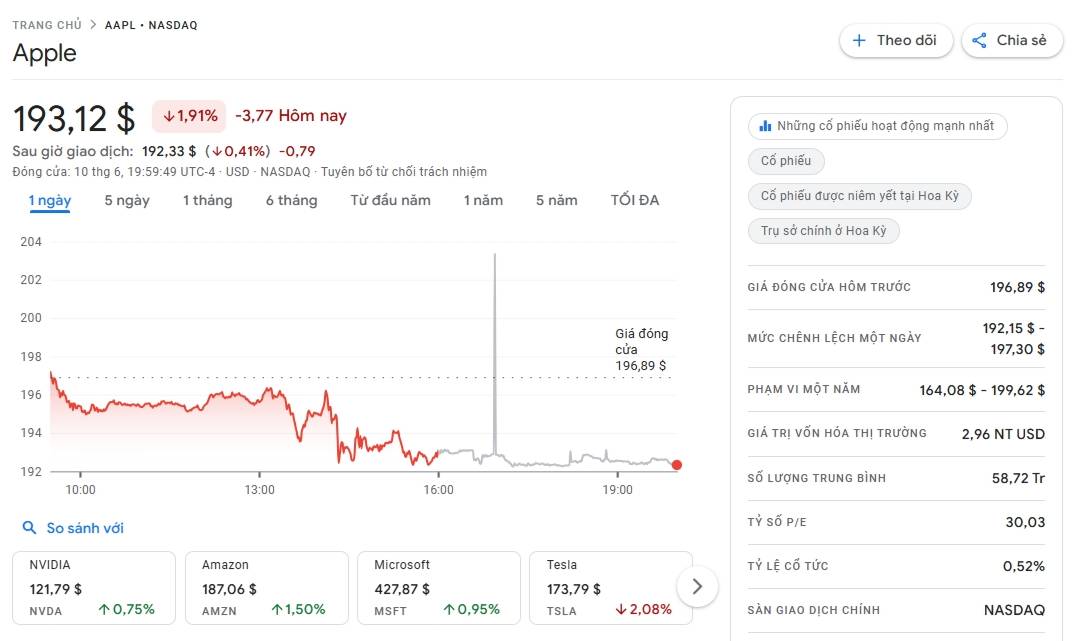Viewport: 1075px width, 641px height.
Task: Open Trụ sở chính ở Hoa Kỳ chip
Action: (x=823, y=231)
